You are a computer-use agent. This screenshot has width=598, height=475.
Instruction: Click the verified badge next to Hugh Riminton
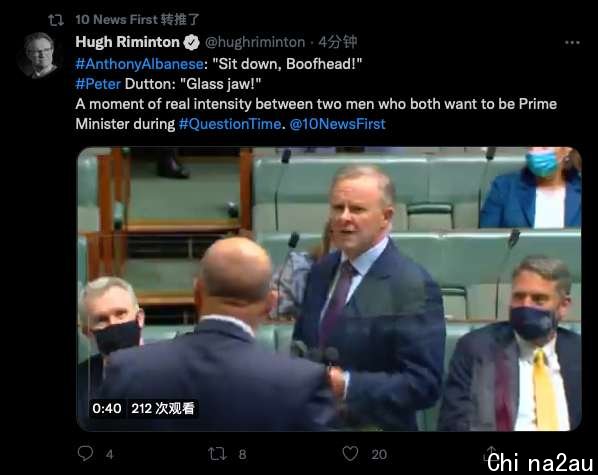pyautogui.click(x=191, y=42)
